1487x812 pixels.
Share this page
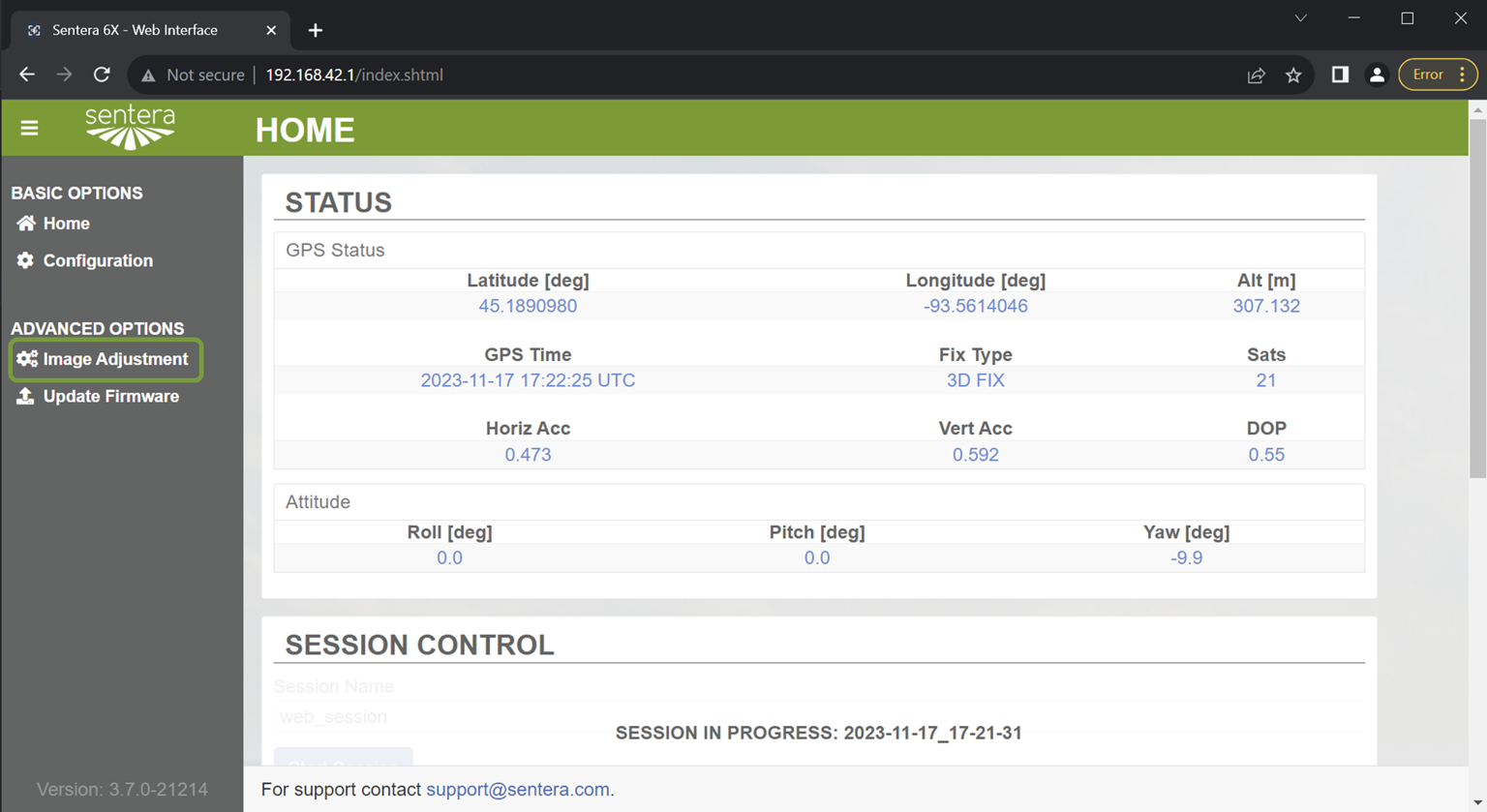point(1256,75)
